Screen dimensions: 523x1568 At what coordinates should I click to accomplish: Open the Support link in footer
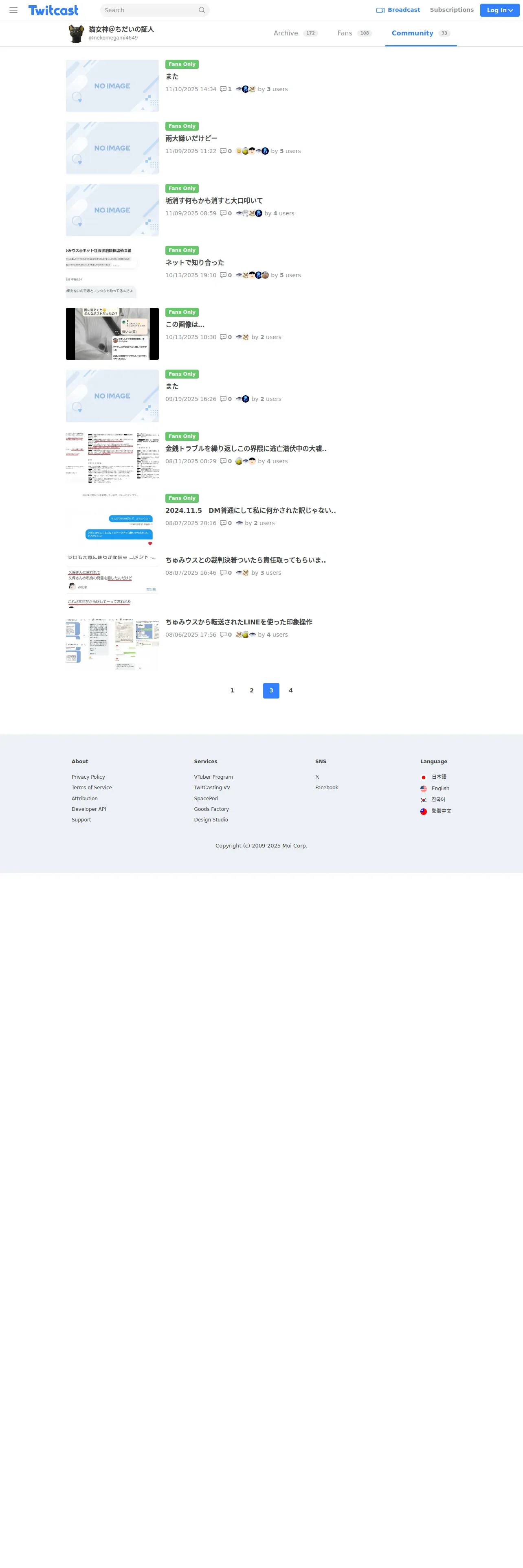tap(81, 821)
